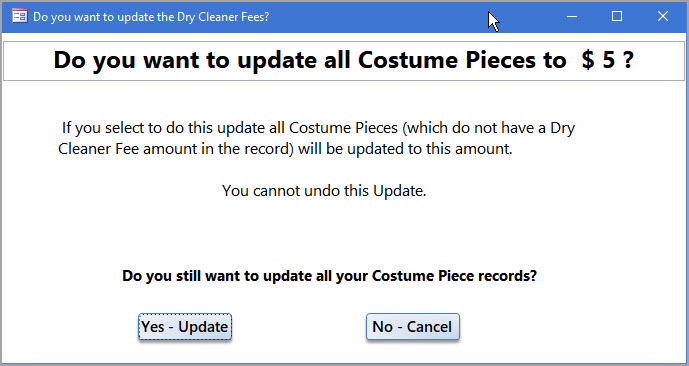This screenshot has width=689, height=366.
Task: Close the Dry Cleaner Fees dialog
Action: (663, 17)
